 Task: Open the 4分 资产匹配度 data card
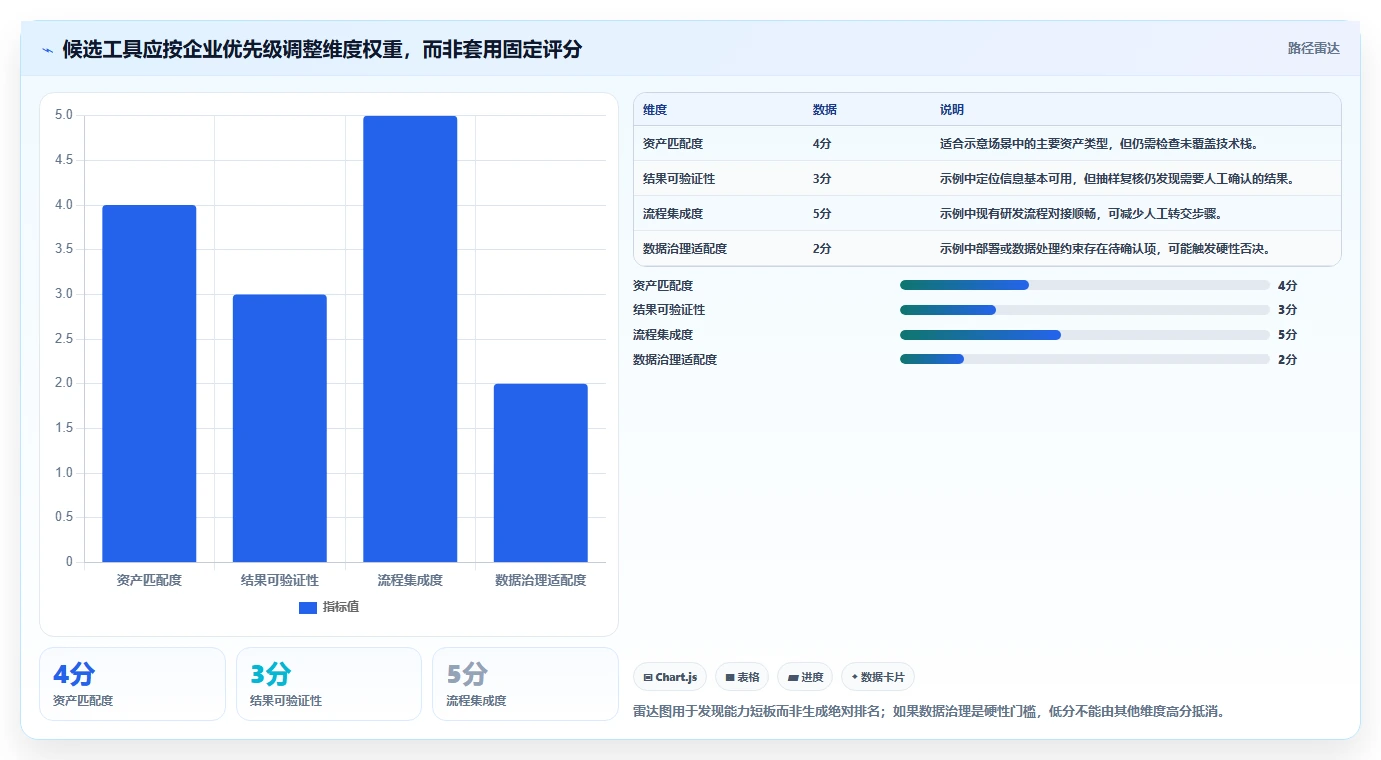click(133, 684)
